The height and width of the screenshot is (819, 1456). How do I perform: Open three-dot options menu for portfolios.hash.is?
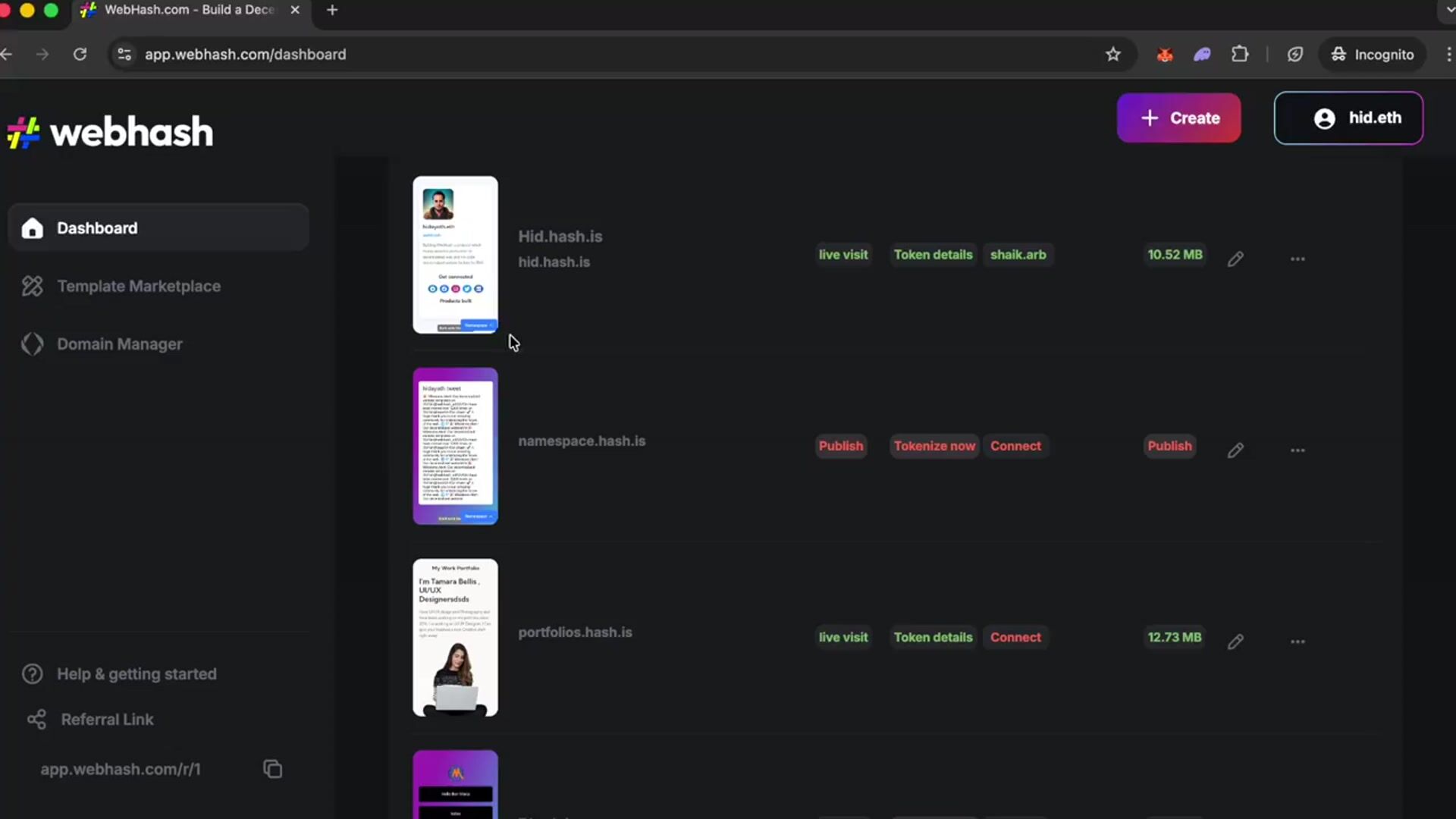click(x=1298, y=641)
